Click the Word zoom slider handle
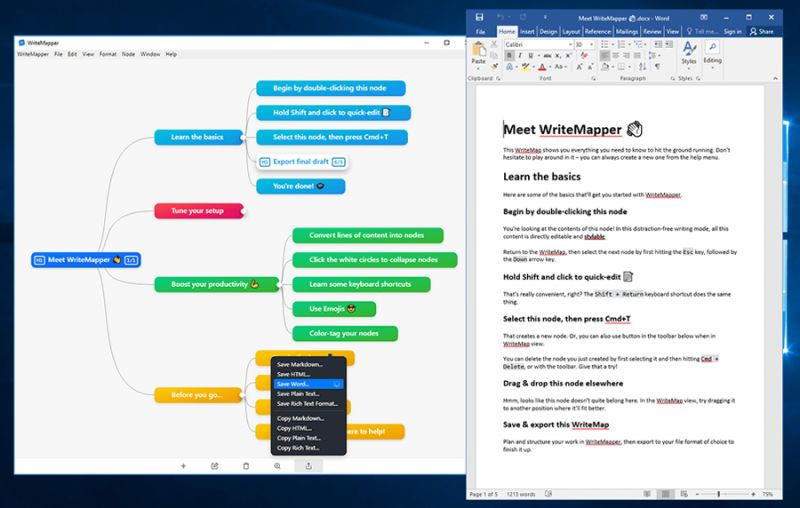The image size is (800, 508). click(718, 494)
